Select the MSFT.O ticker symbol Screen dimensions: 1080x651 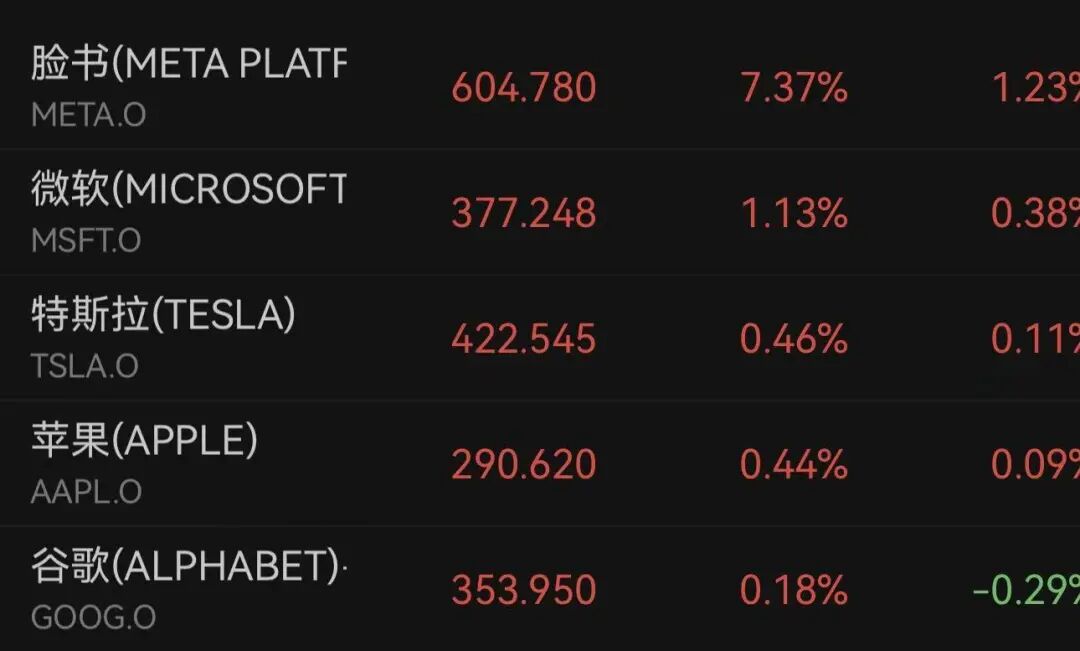pyautogui.click(x=86, y=240)
